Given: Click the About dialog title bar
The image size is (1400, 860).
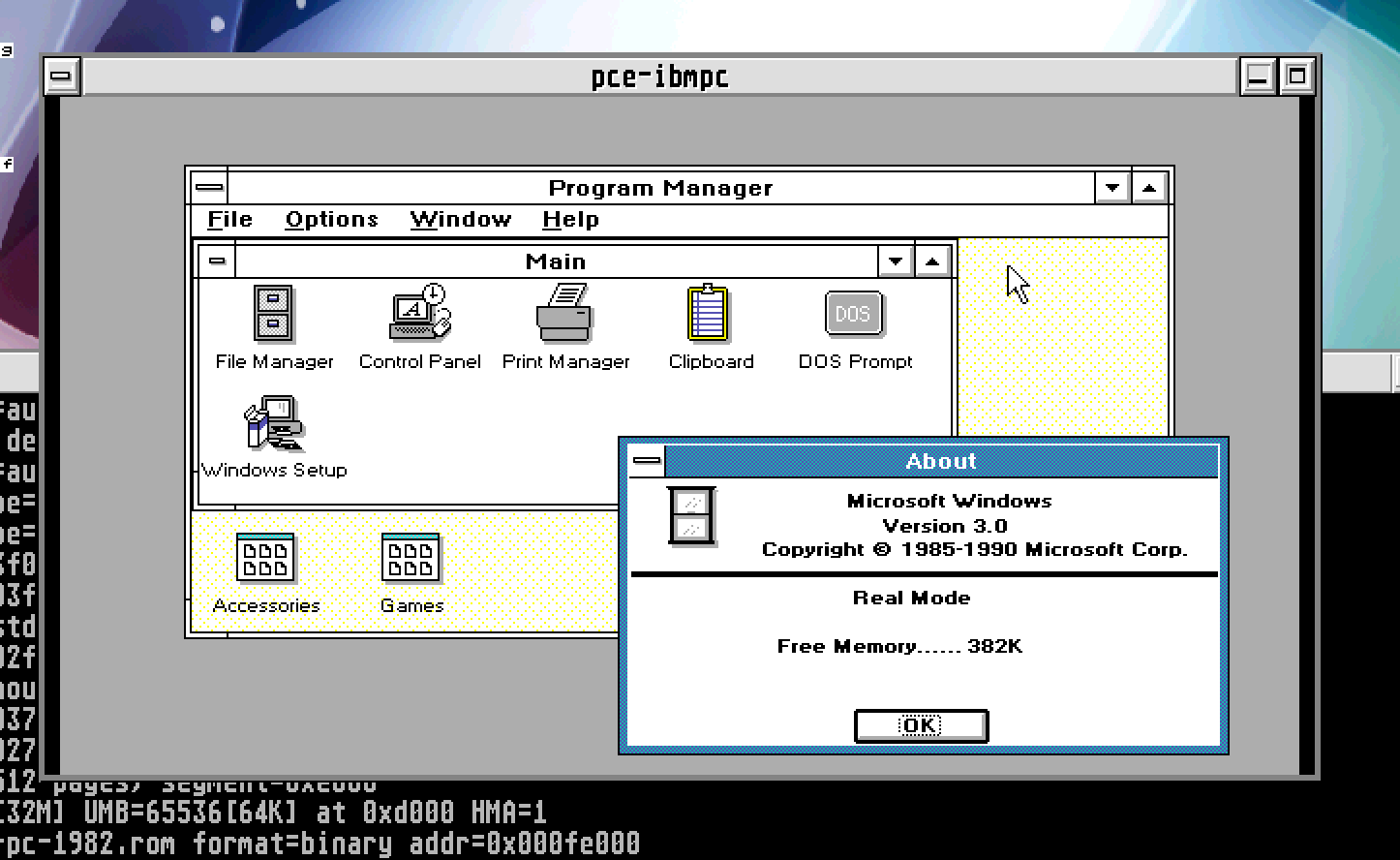Looking at the screenshot, I should (x=941, y=461).
